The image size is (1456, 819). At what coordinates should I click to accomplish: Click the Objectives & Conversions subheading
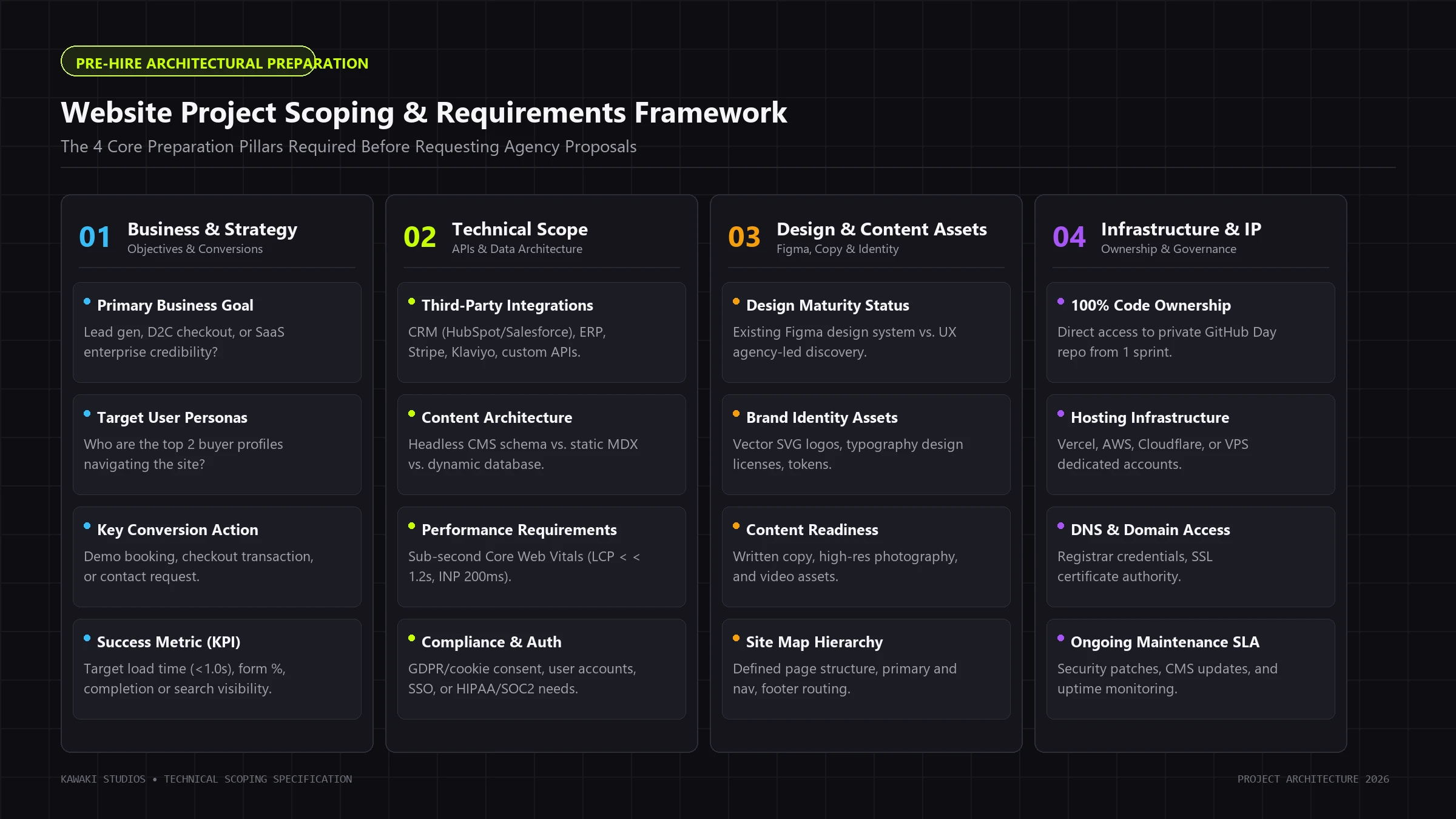195,249
